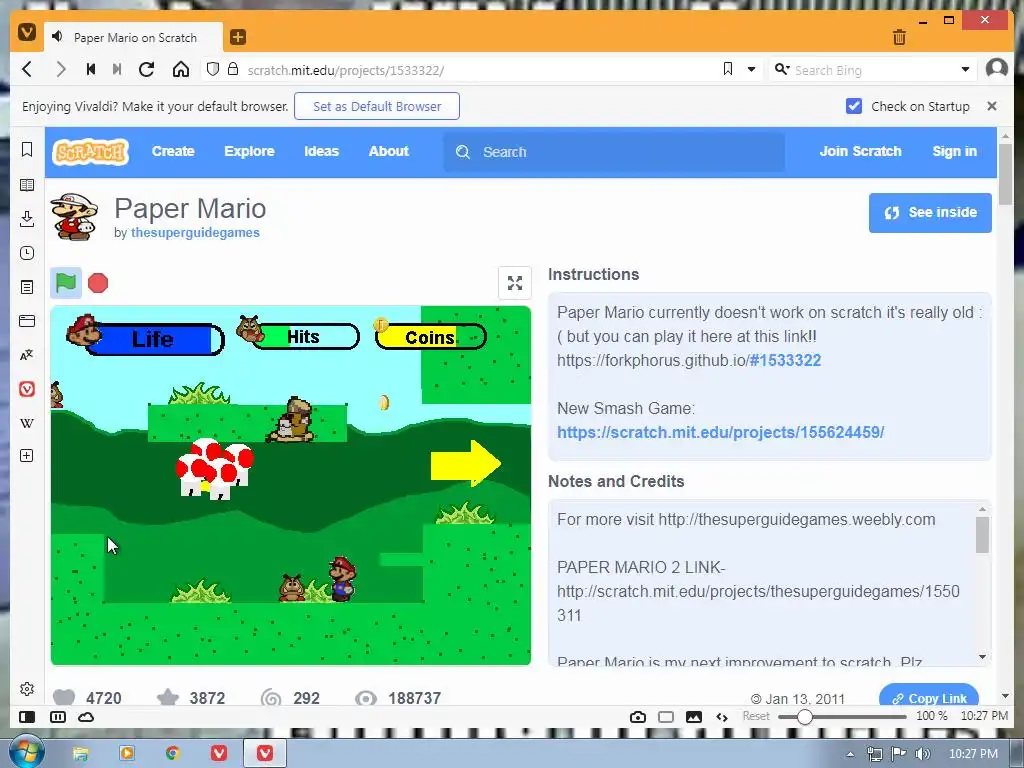
Task: Open the Vivaldi main menu logo
Action: 27,31
